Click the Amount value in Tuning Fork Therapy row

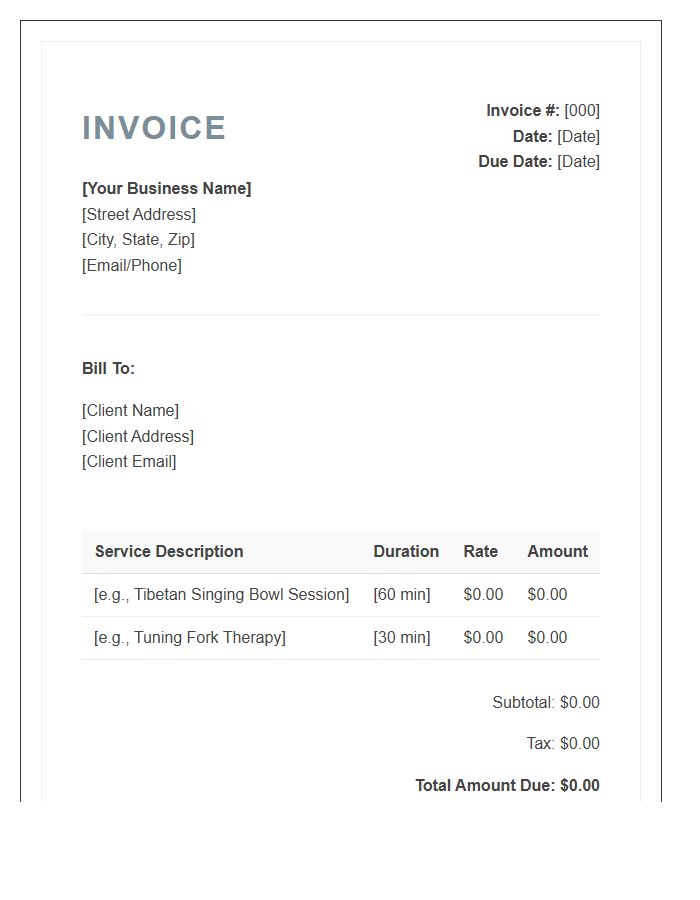(x=547, y=637)
